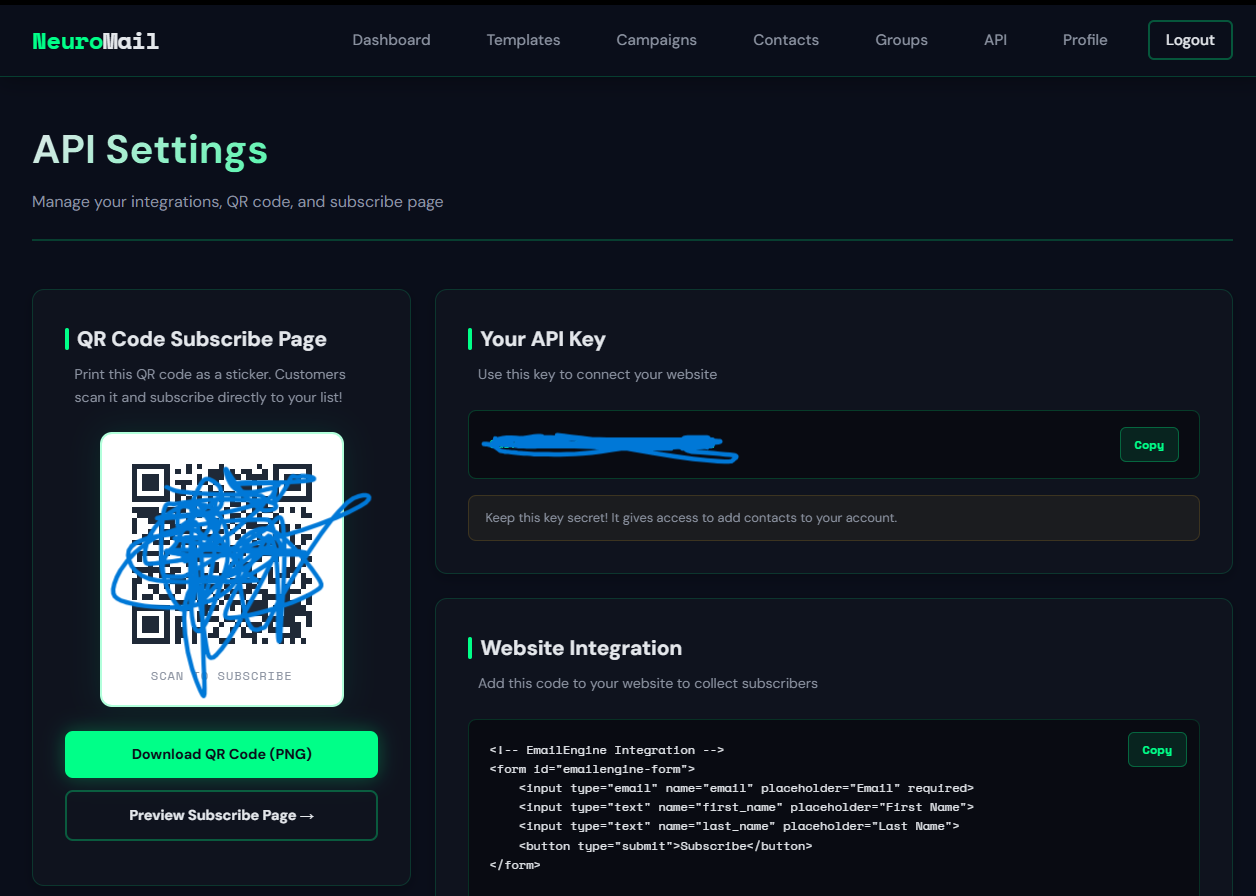Copy the API key
This screenshot has width=1256, height=896.
pos(1149,445)
